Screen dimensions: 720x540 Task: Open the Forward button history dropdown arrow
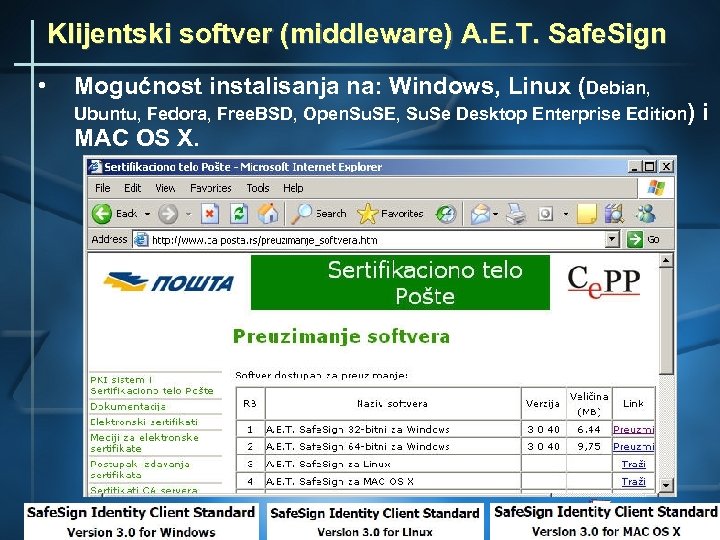(x=188, y=214)
